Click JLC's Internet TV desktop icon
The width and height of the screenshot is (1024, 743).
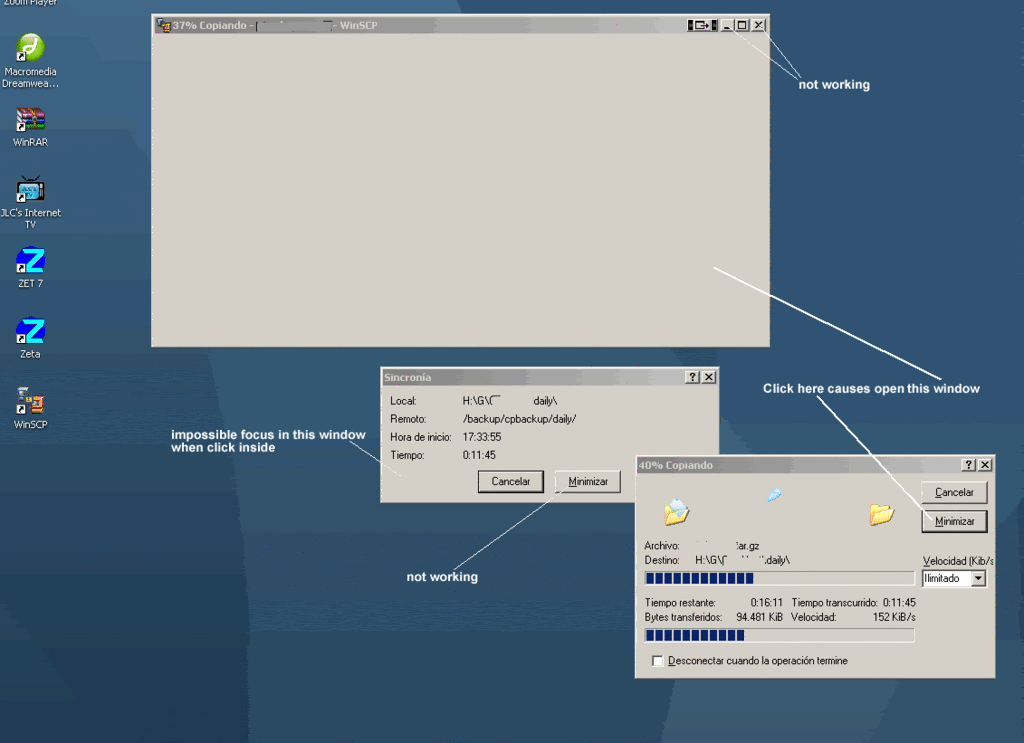click(x=30, y=190)
